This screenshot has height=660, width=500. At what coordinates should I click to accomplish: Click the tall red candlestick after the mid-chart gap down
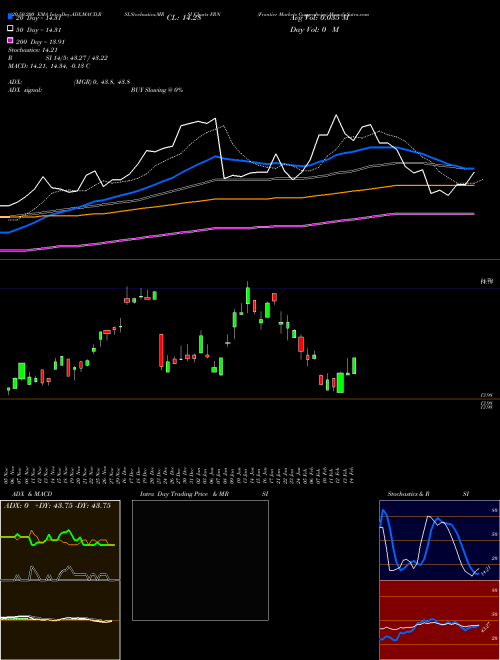[161, 351]
